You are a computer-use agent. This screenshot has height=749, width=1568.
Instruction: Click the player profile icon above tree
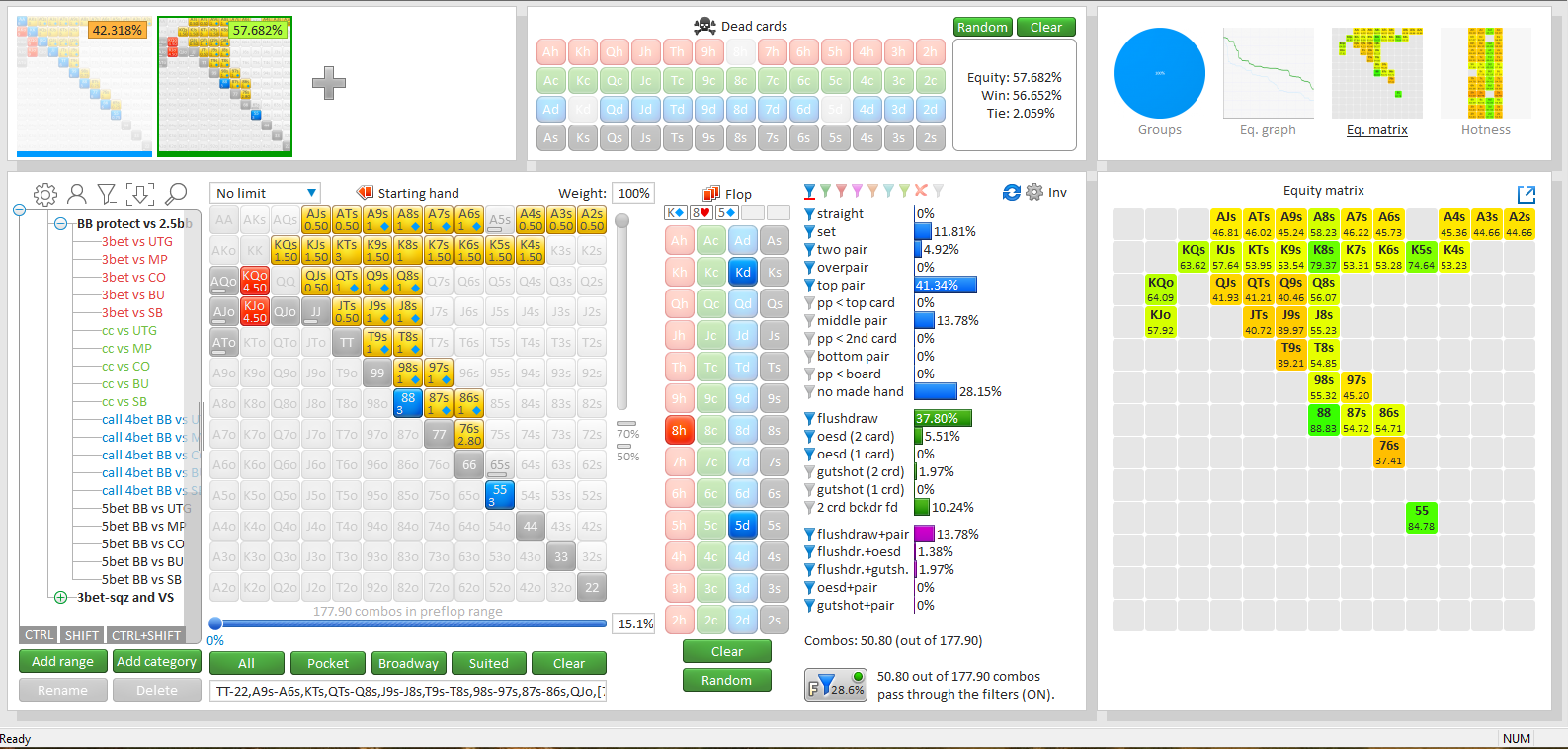tap(77, 194)
